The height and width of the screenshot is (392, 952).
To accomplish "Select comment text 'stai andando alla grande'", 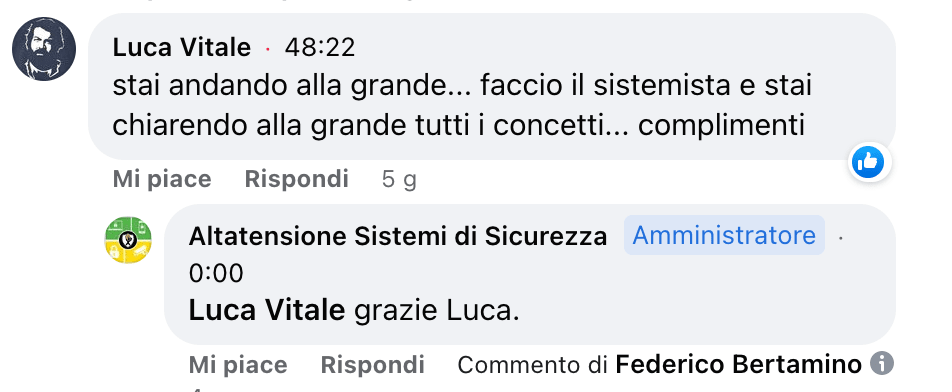I will 278,87.
